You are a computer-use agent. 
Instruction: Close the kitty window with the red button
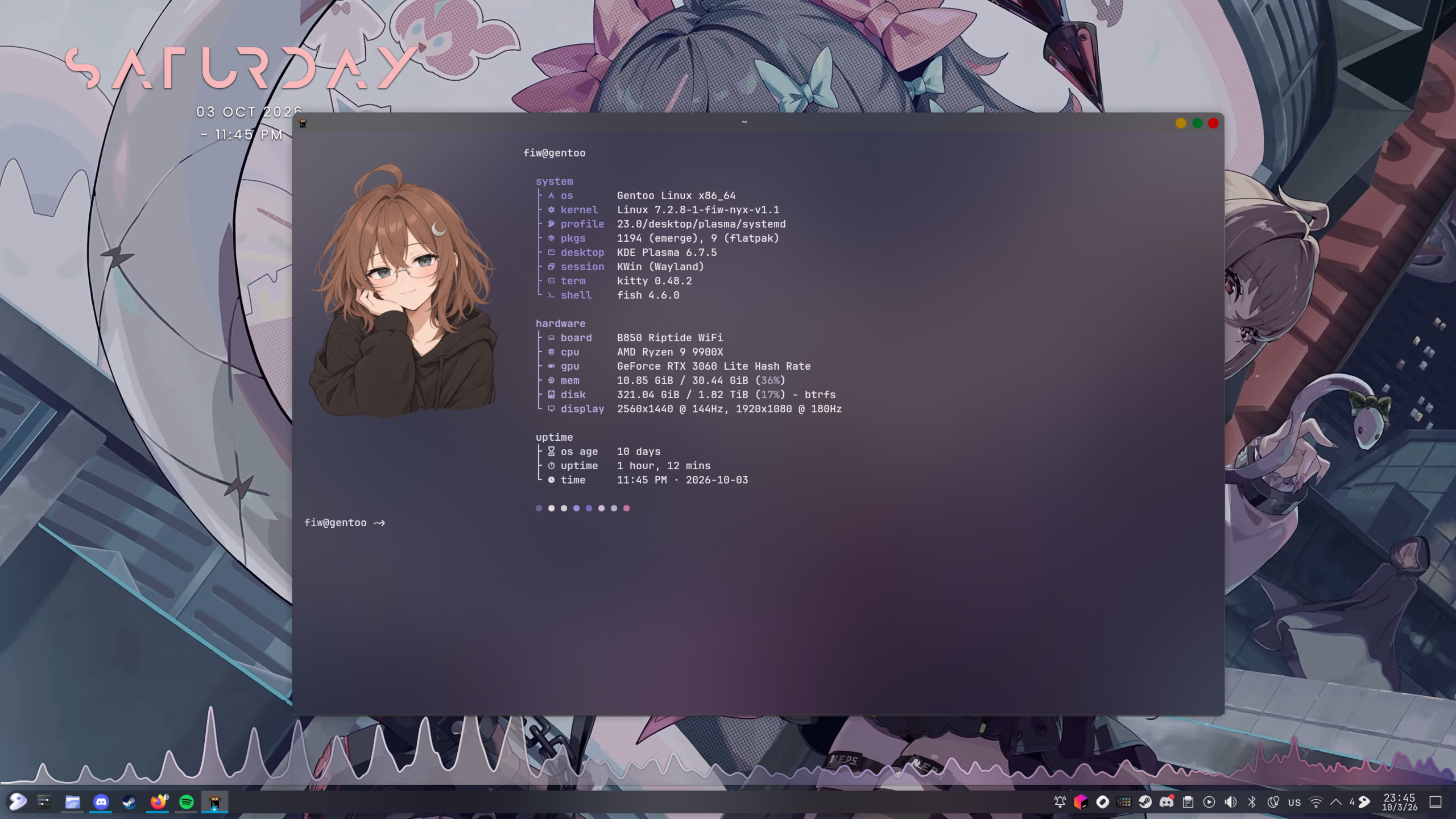tap(1213, 123)
